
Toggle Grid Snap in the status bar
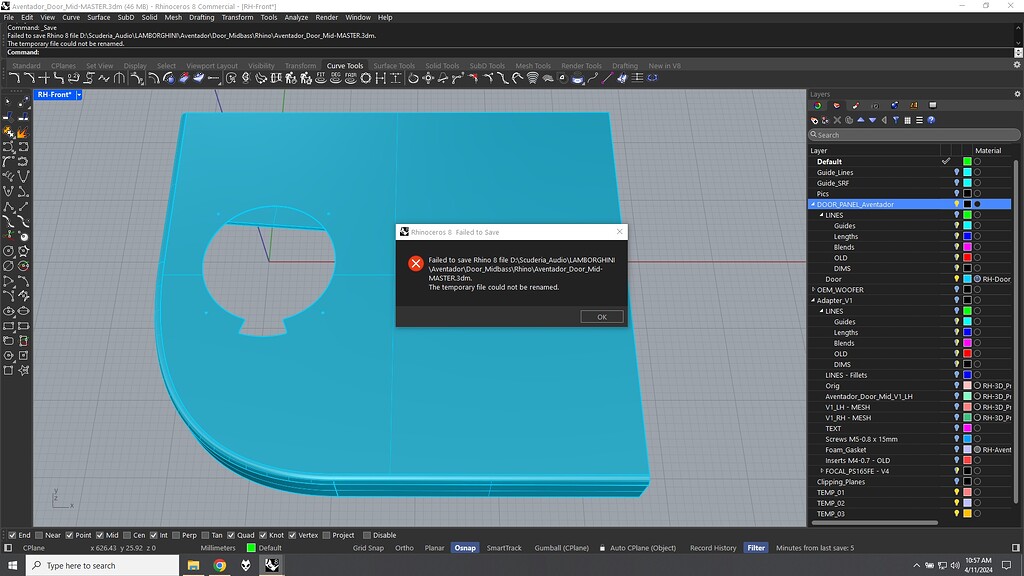[x=368, y=548]
